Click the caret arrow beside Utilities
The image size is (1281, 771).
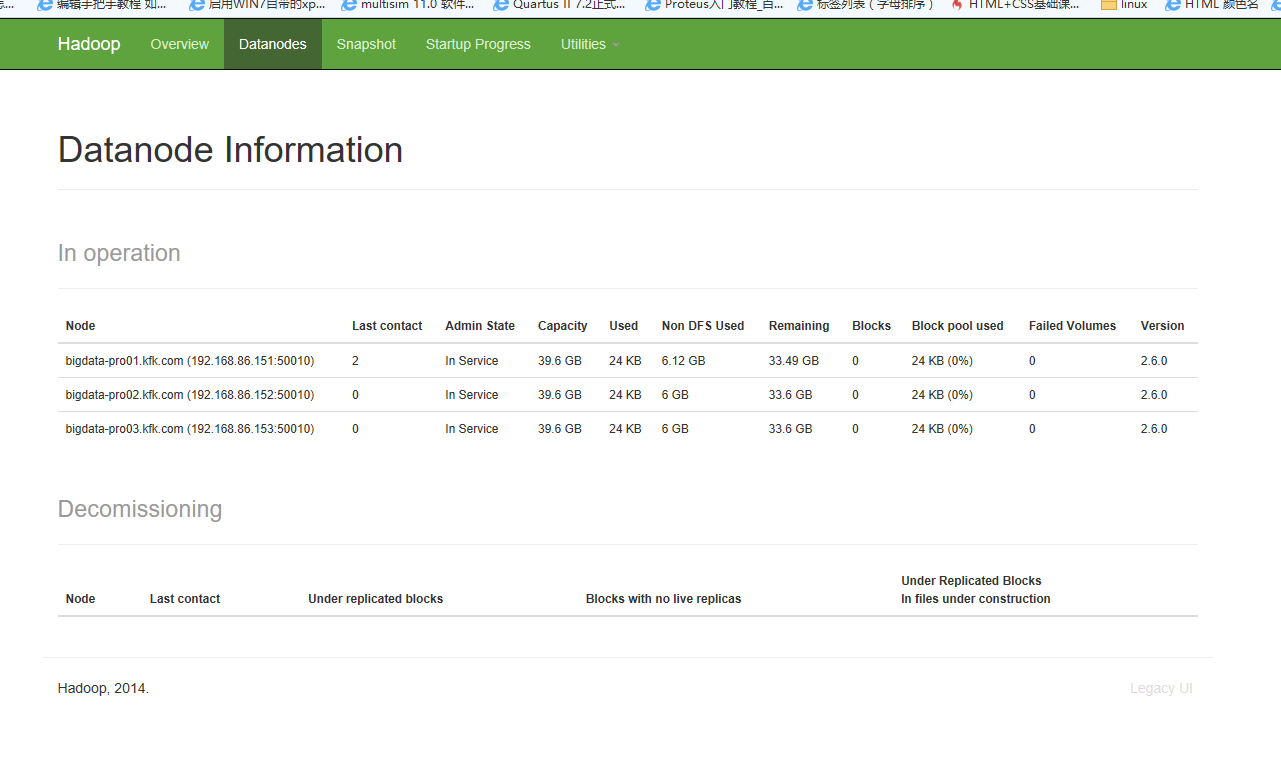pyautogui.click(x=616, y=45)
